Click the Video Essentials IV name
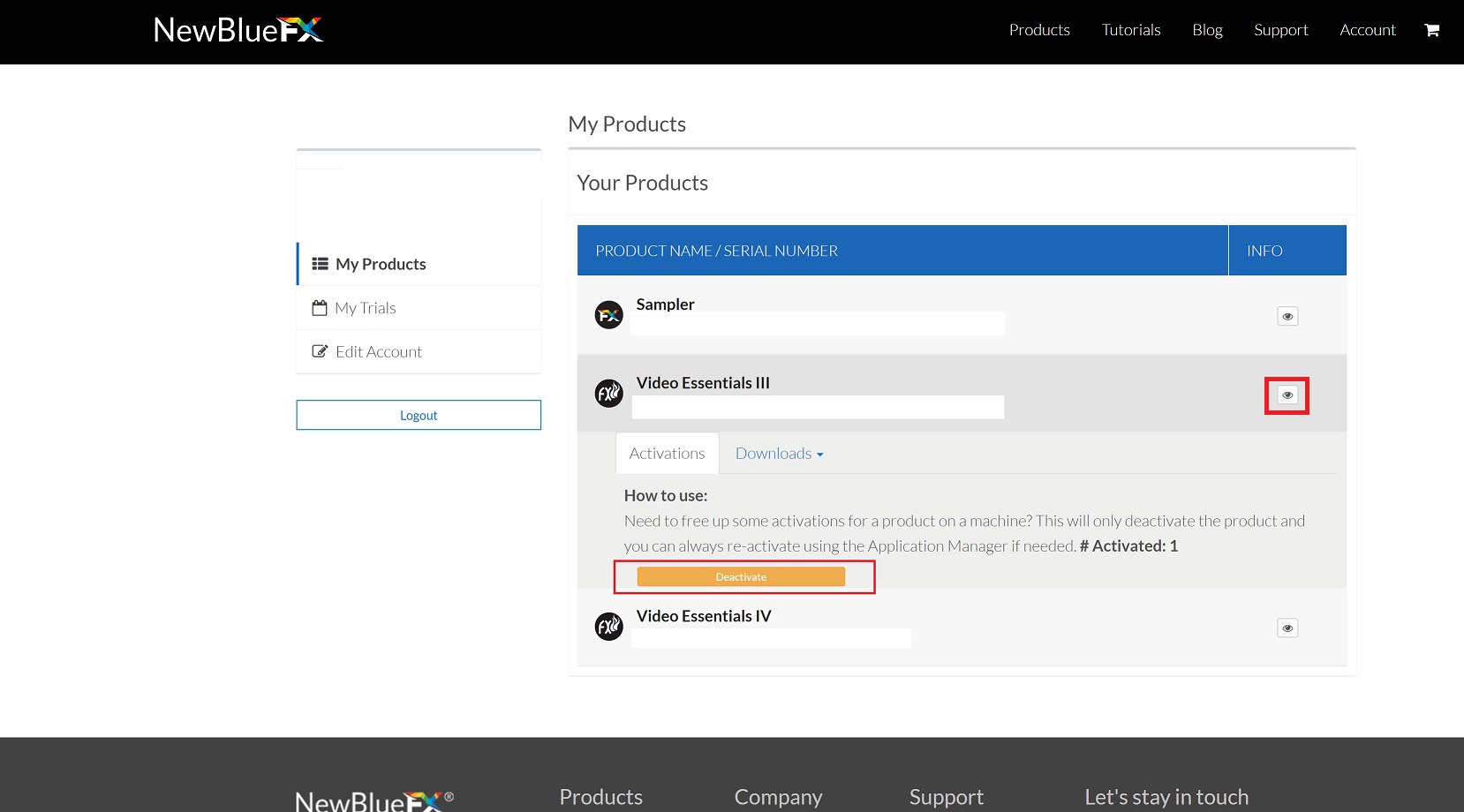 click(x=704, y=616)
